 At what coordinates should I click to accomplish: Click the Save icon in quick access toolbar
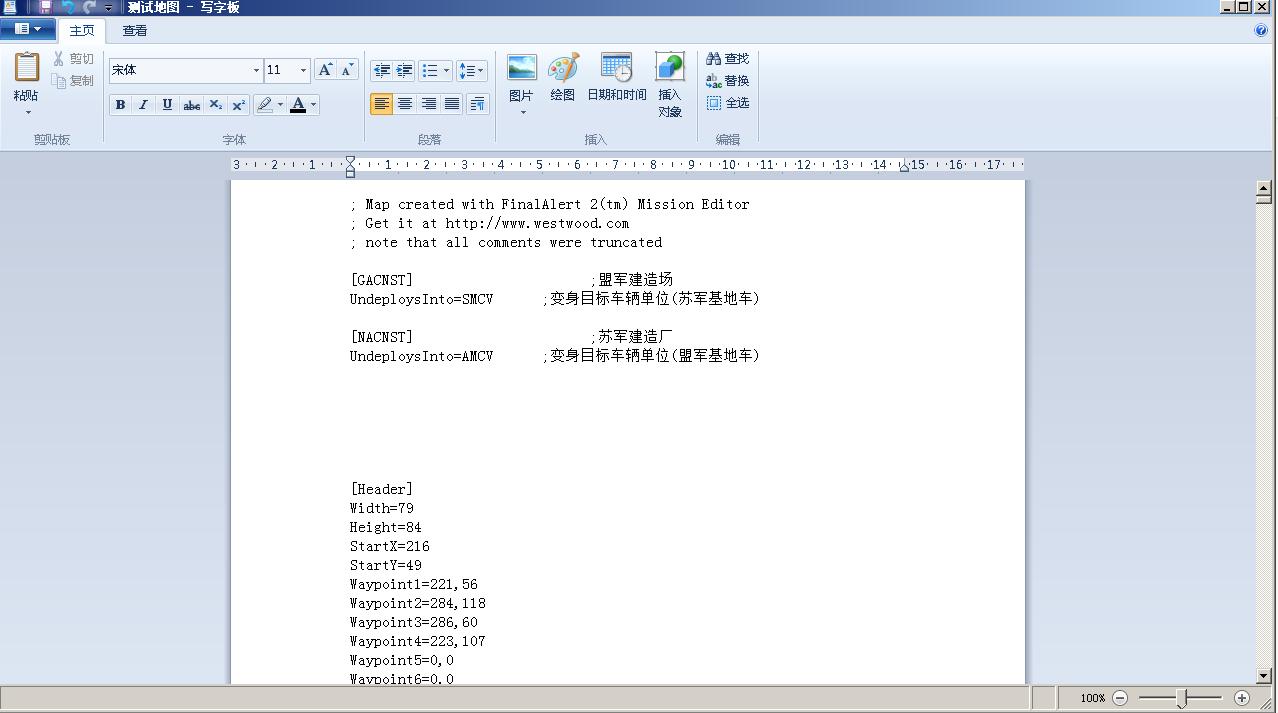point(45,7)
